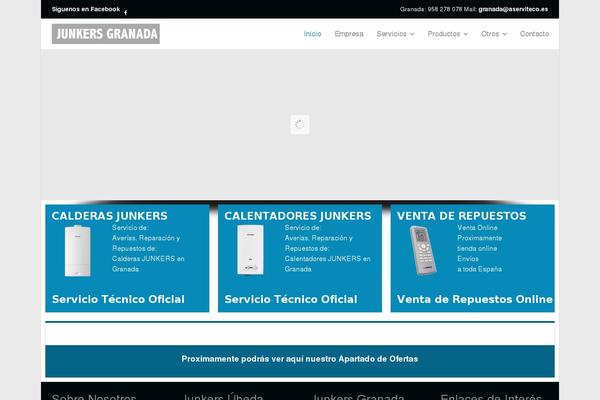Click the Junkers Úbeda footer heading
Image resolution: width=600 pixels, height=400 pixels.
point(223,397)
